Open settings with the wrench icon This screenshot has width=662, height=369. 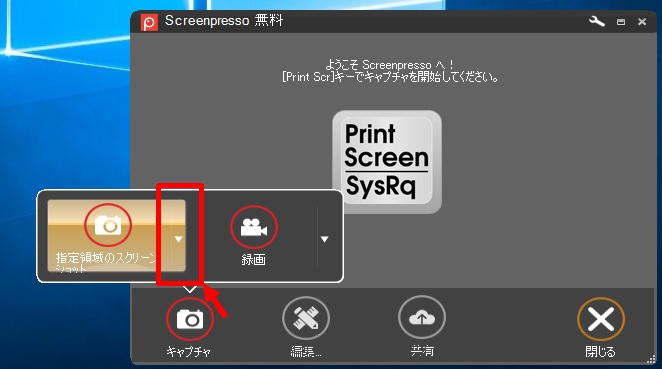[x=597, y=21]
